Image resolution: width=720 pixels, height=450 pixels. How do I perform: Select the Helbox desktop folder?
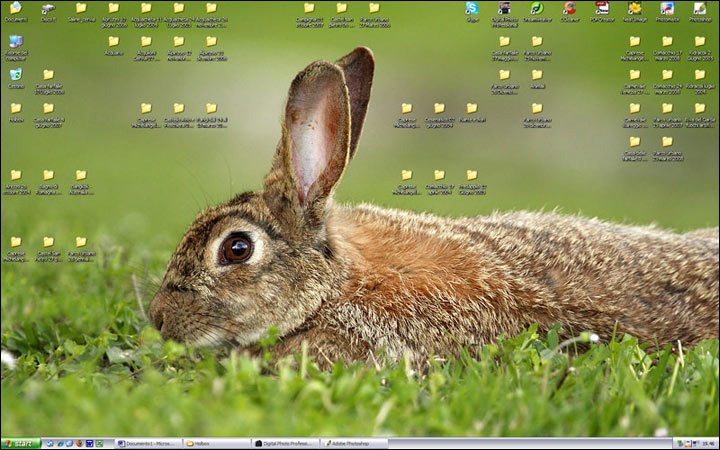click(x=16, y=112)
